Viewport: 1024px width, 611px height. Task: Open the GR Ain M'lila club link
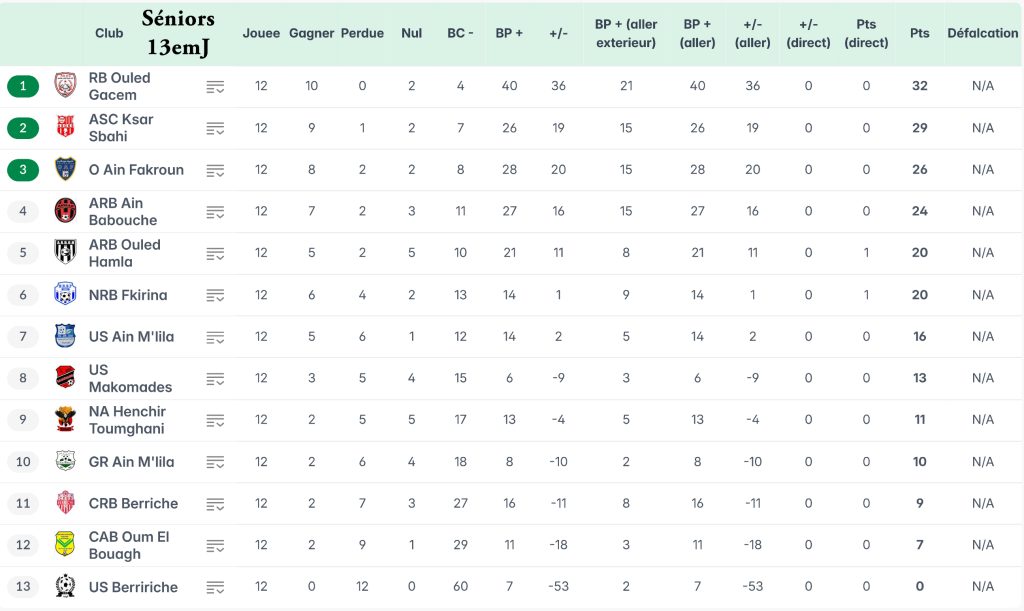coord(131,462)
